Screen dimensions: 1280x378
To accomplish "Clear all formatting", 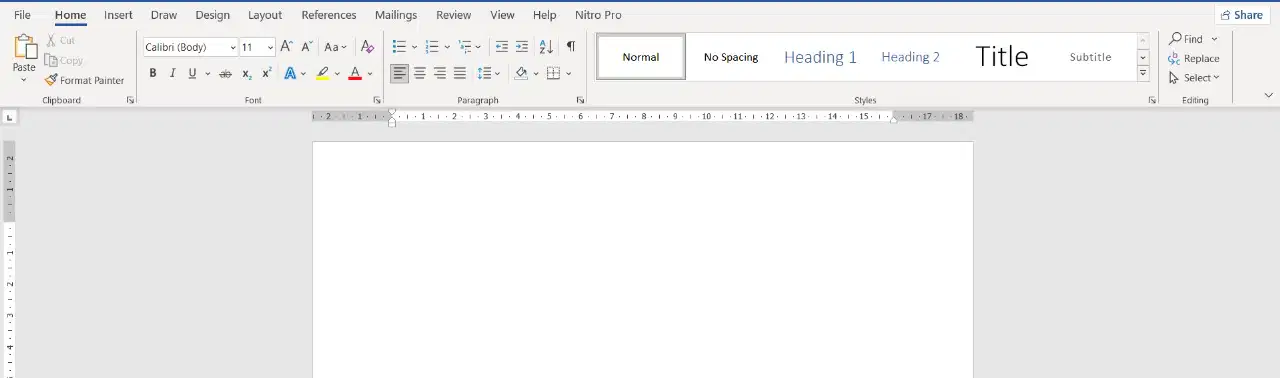I will [367, 46].
